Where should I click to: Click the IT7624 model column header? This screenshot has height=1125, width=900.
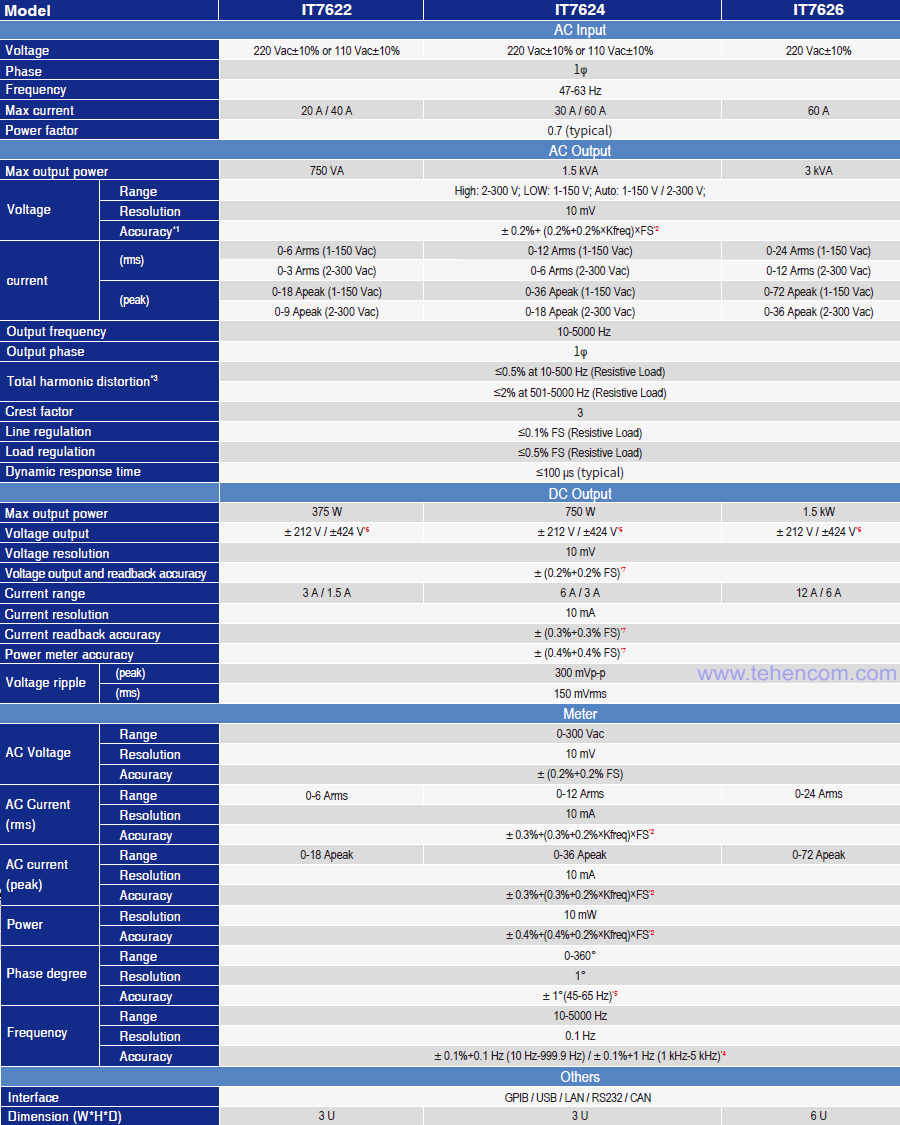[580, 10]
